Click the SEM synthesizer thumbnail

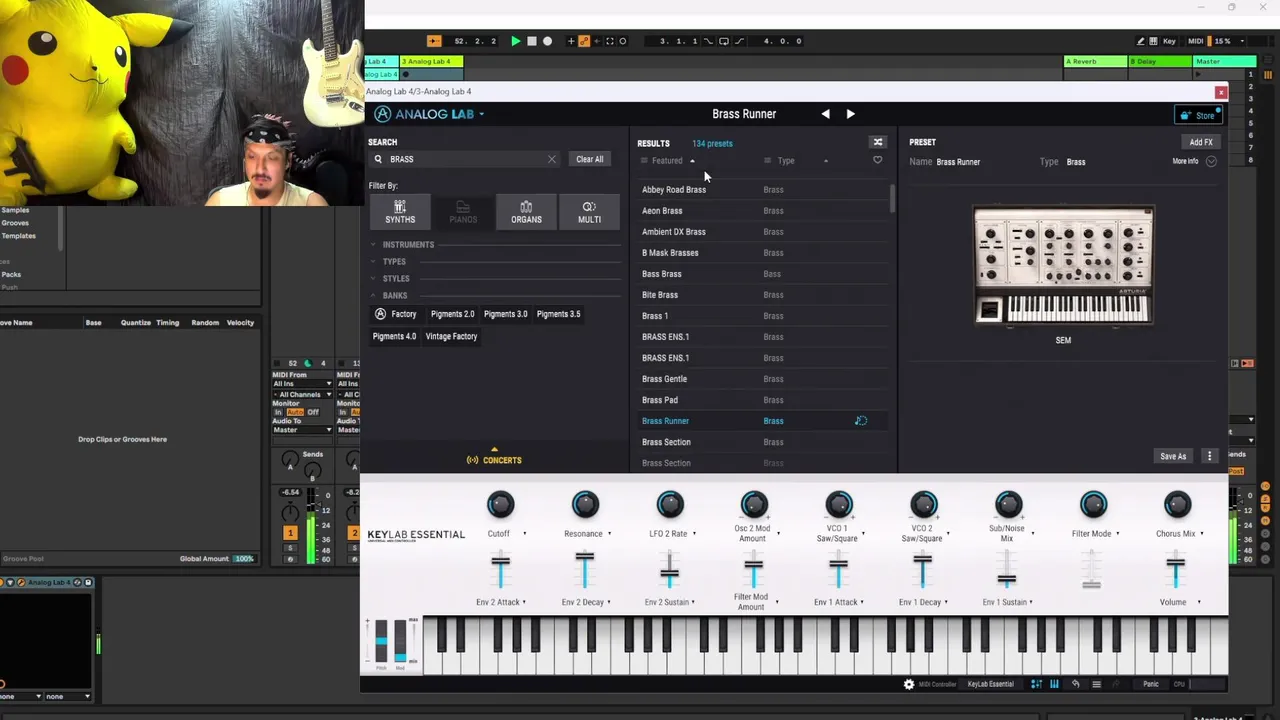1063,266
